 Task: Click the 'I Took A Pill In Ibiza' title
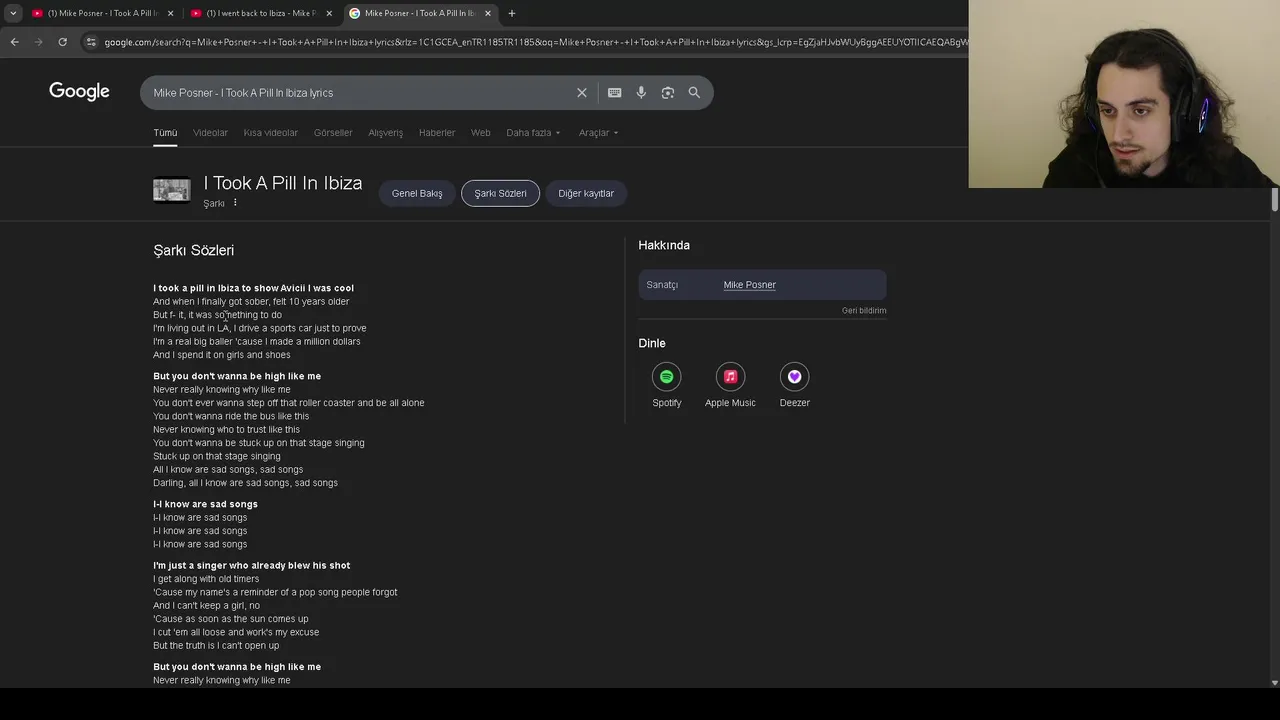click(283, 183)
